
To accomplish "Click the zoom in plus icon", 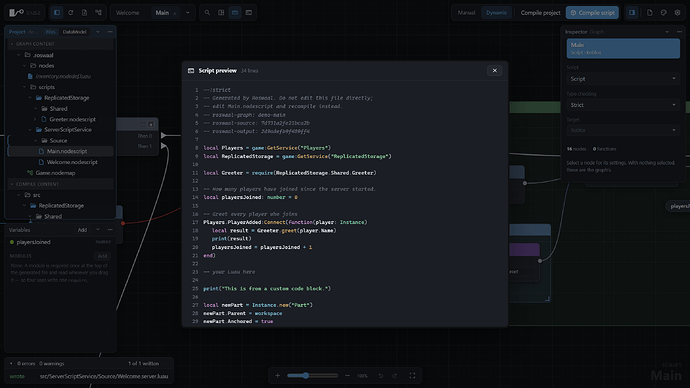I will click(278, 376).
